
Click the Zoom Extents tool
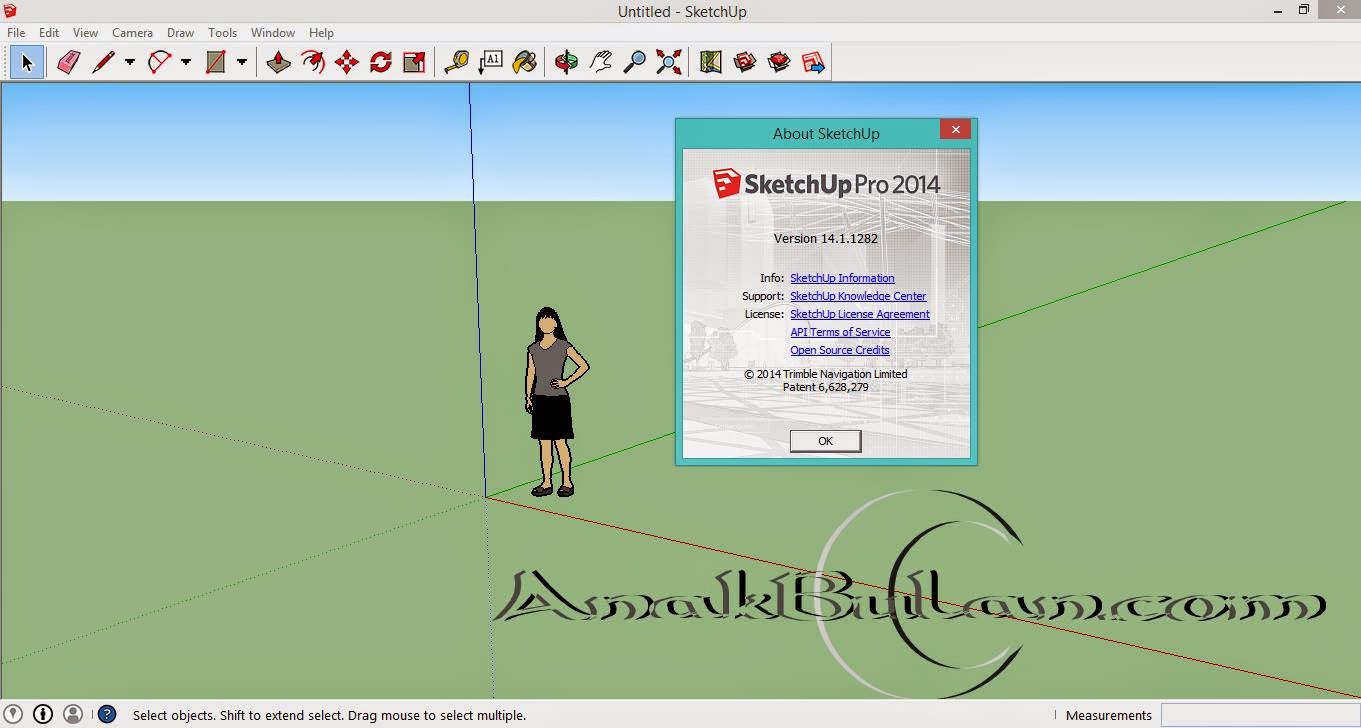(x=668, y=63)
